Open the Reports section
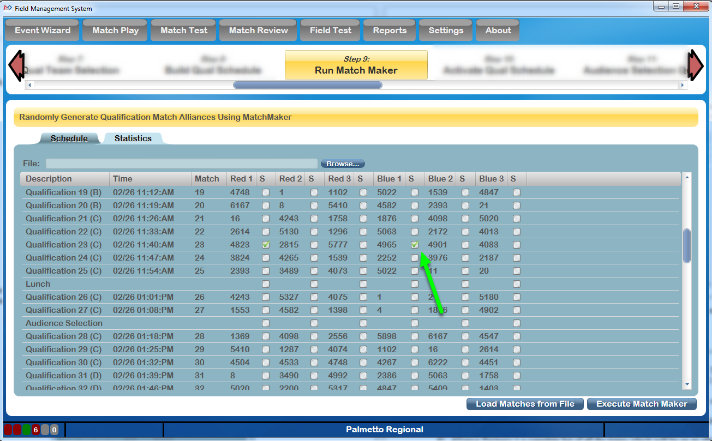The width and height of the screenshot is (712, 441). click(x=390, y=30)
